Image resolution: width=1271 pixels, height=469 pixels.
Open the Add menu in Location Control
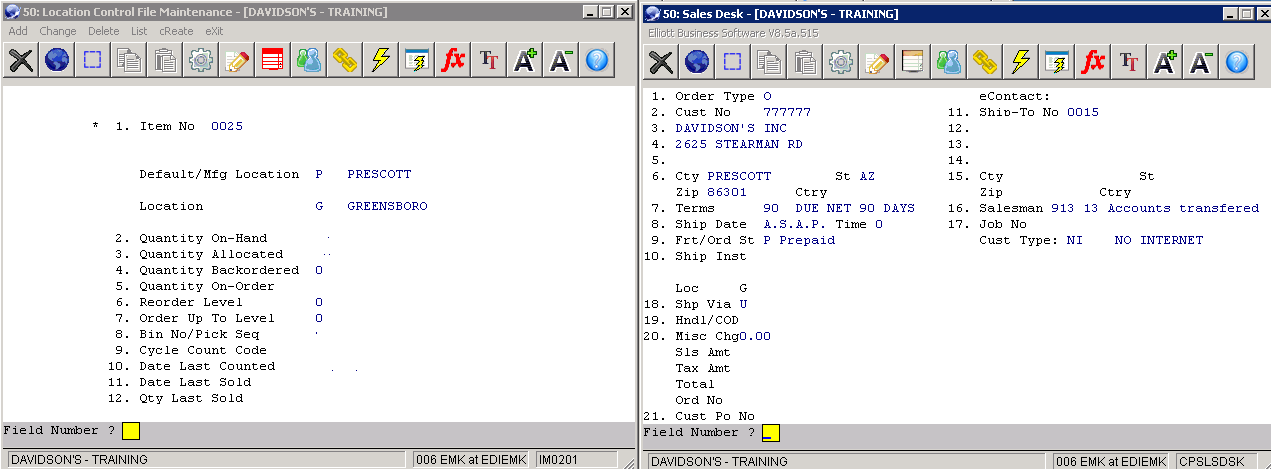tap(18, 31)
